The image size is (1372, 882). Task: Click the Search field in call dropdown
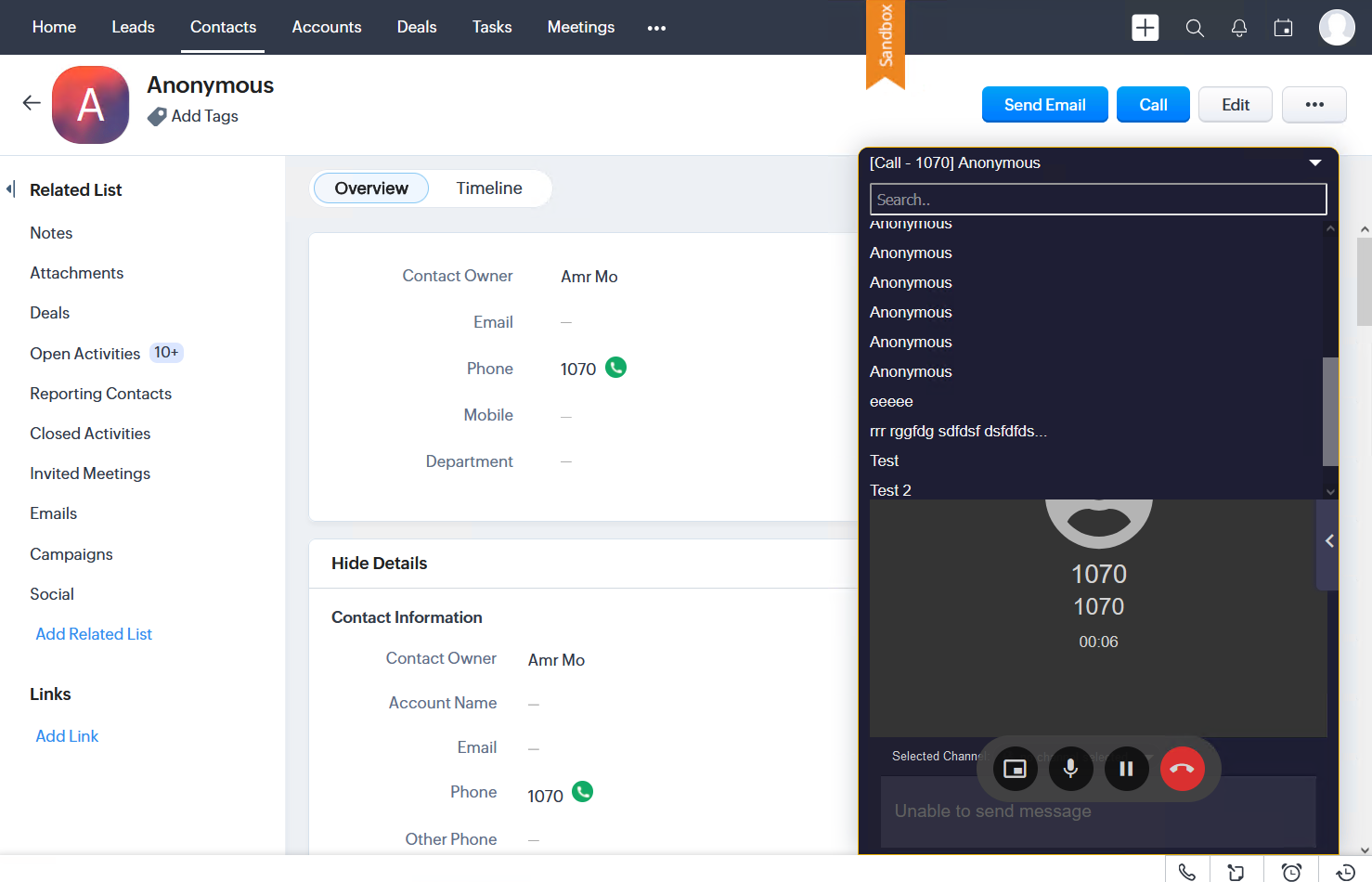point(1097,200)
